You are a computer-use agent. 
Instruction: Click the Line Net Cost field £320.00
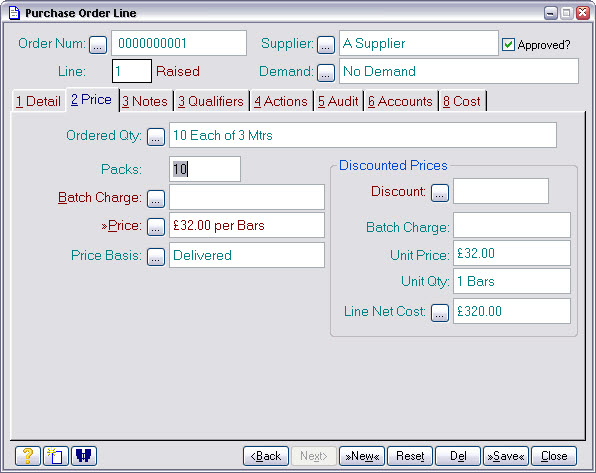click(512, 311)
